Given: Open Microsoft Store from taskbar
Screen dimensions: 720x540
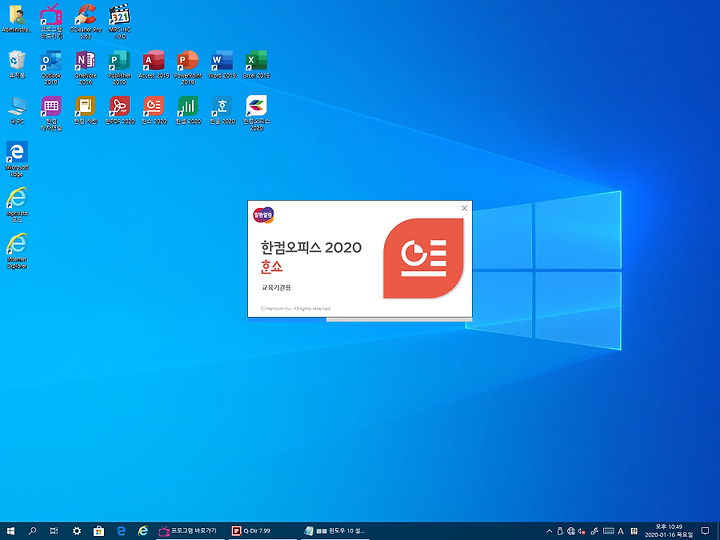Looking at the screenshot, I should click(x=98, y=531).
